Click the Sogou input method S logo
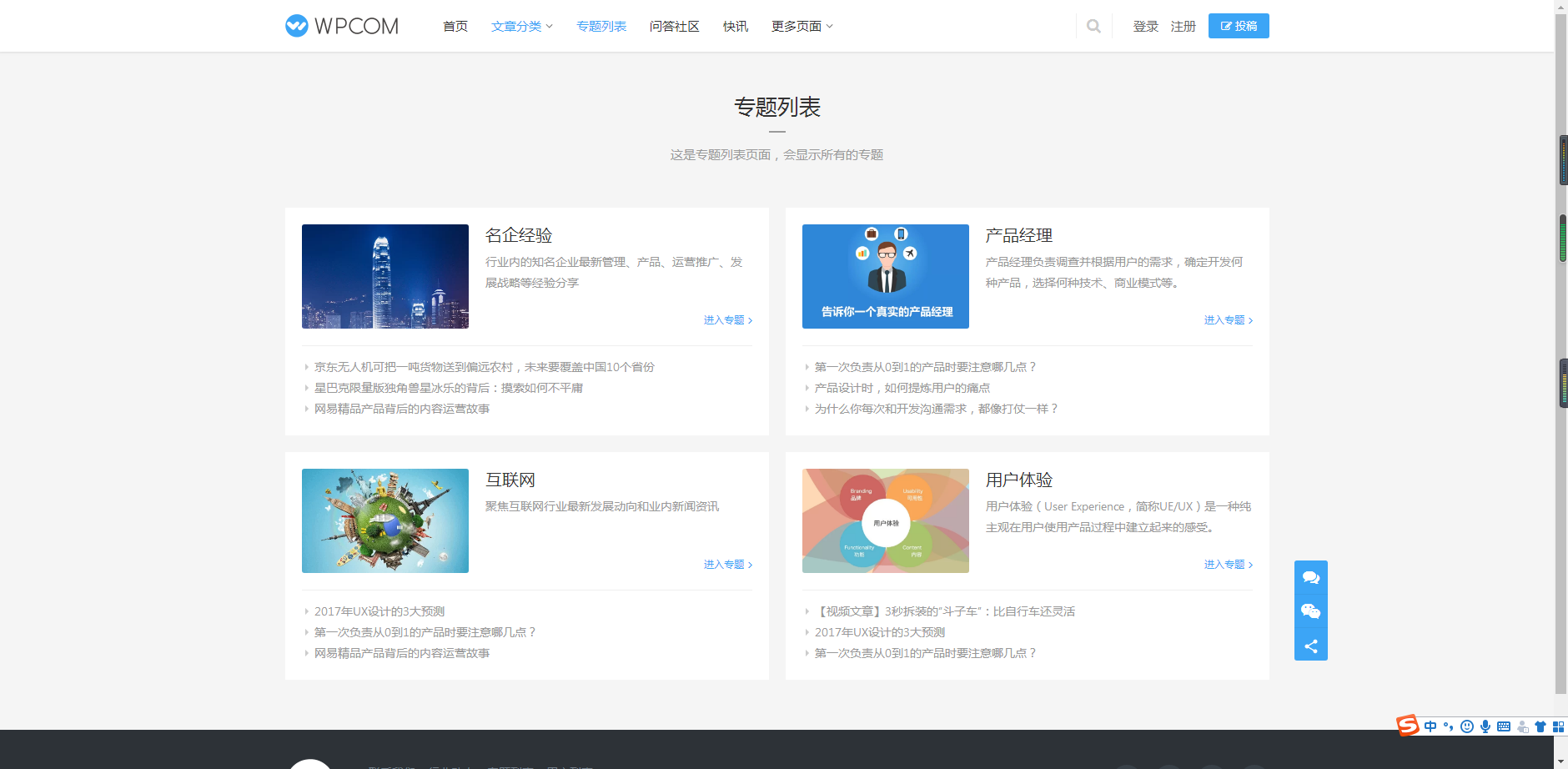This screenshot has height=769, width=1568. (1408, 726)
